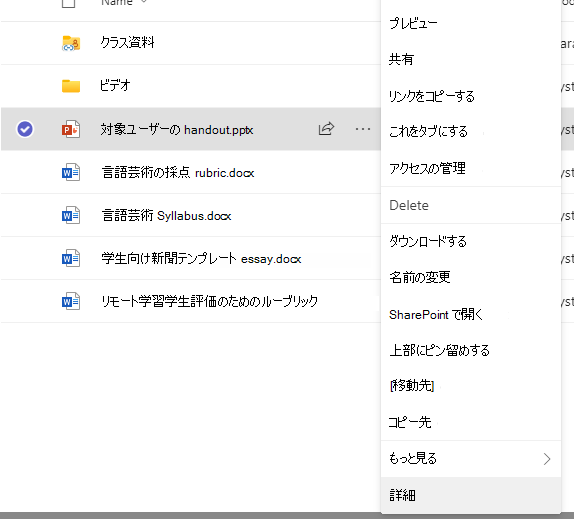Open the 言語芸術 Syllabus.docx file name
Image resolution: width=574 pixels, height=519 pixels.
click(167, 216)
